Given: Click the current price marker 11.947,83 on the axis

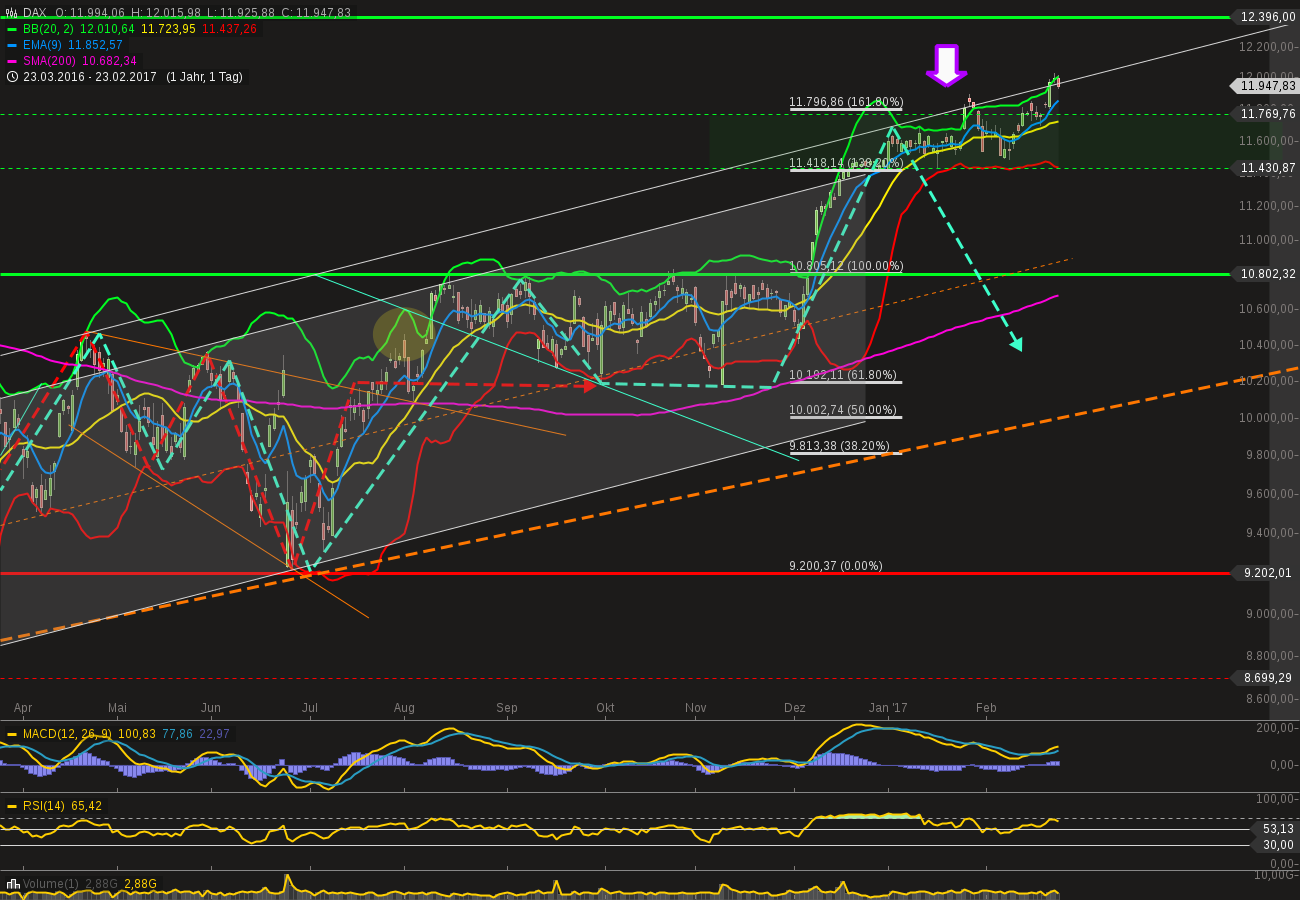Looking at the screenshot, I should 1265,86.
